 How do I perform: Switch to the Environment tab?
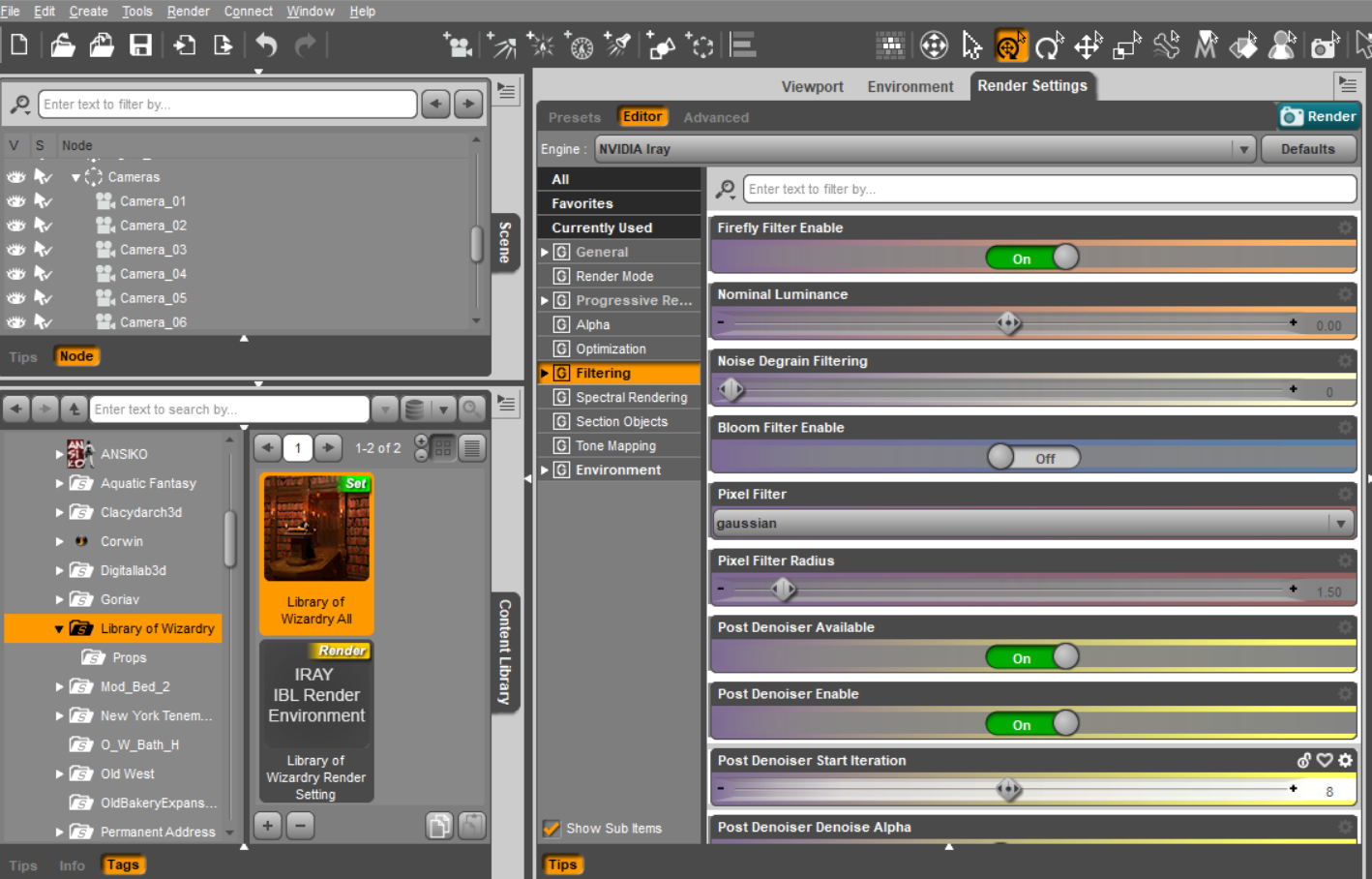910,86
